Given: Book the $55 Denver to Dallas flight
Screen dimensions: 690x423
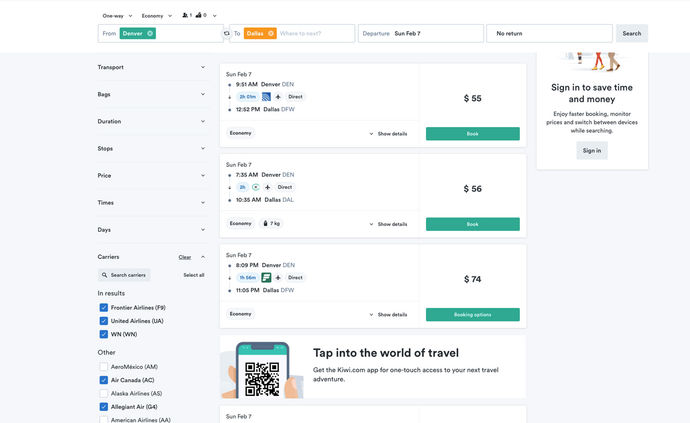Looking at the screenshot, I should pyautogui.click(x=472, y=133).
